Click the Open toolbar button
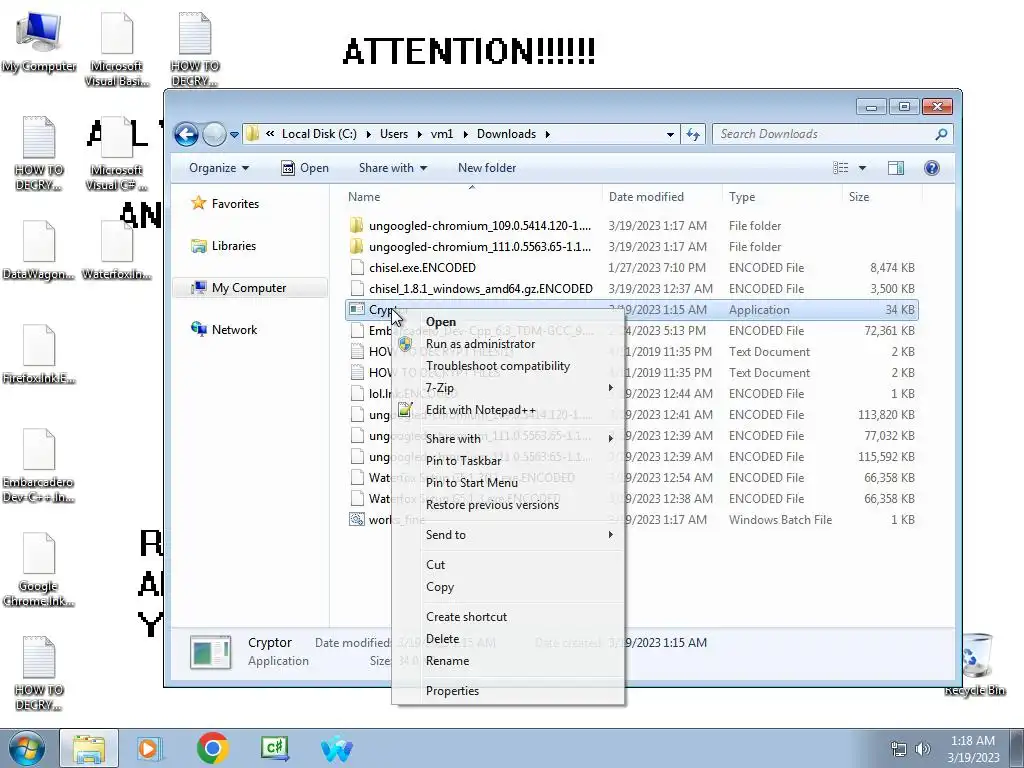This screenshot has height=768, width=1024. click(305, 168)
